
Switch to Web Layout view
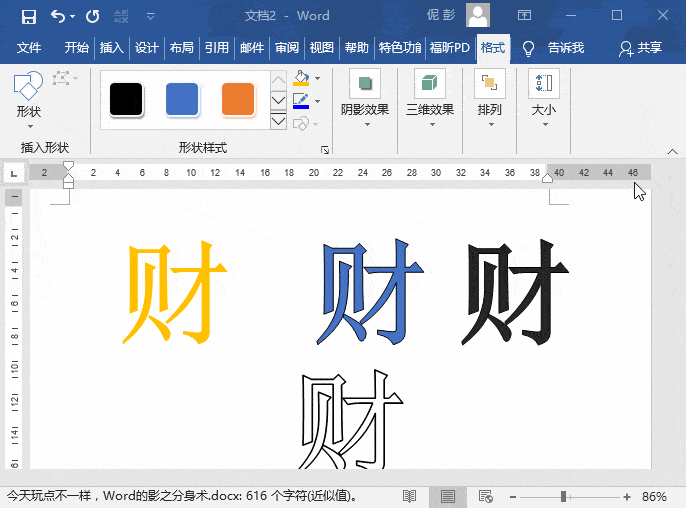tap(486, 496)
